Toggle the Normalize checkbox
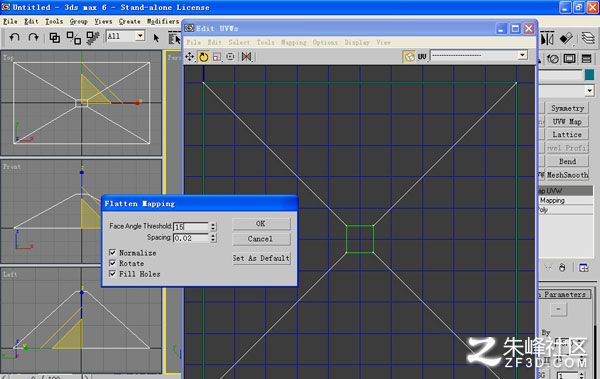This screenshot has width=600, height=379. (x=112, y=252)
